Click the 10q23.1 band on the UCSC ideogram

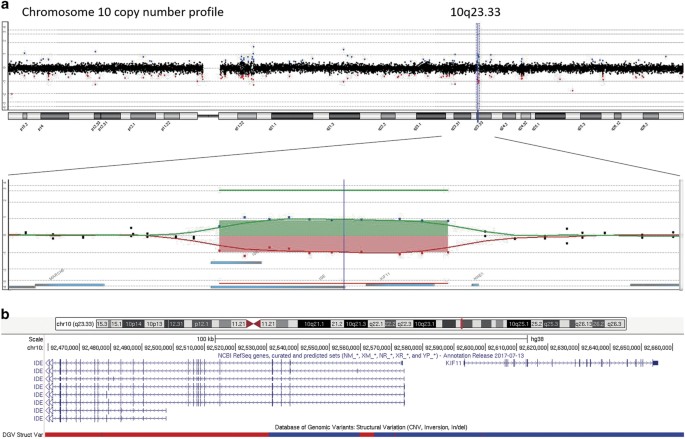[x=425, y=324]
